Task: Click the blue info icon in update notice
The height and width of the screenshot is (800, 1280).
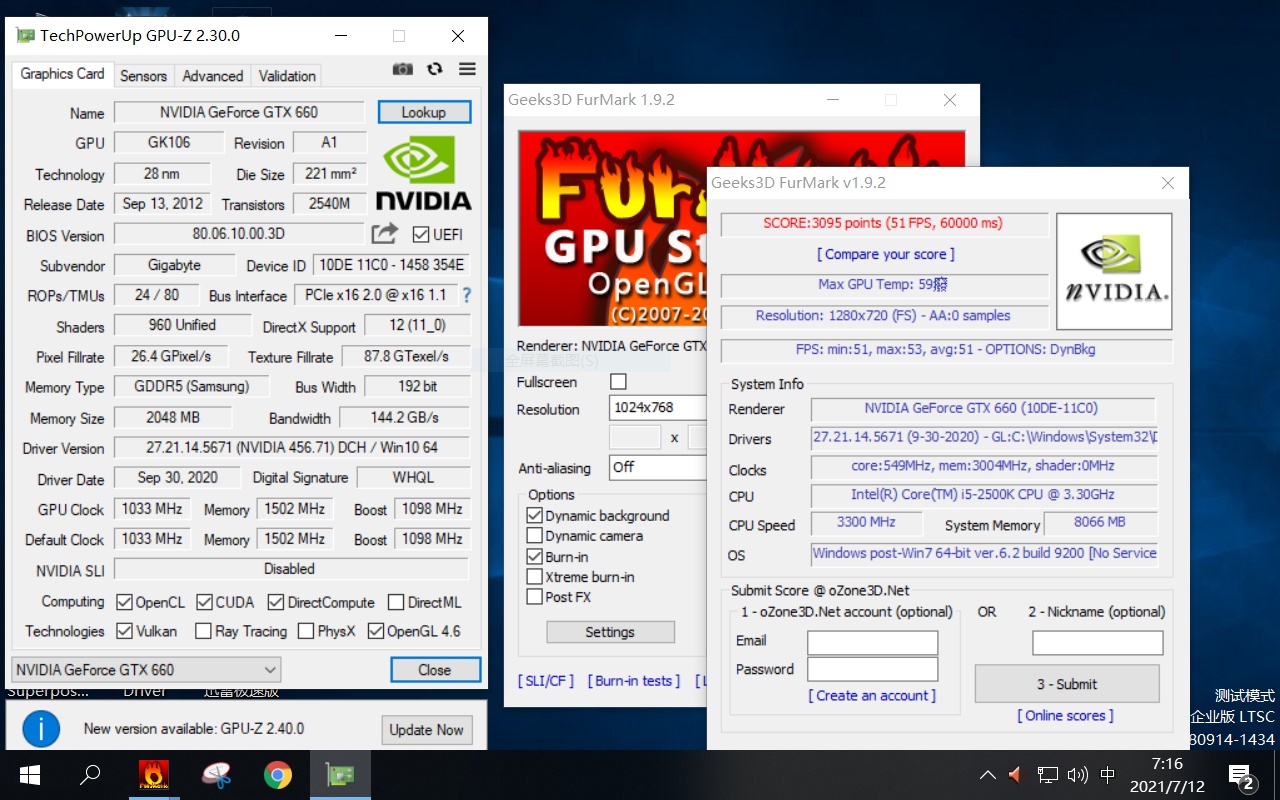Action: 41,729
